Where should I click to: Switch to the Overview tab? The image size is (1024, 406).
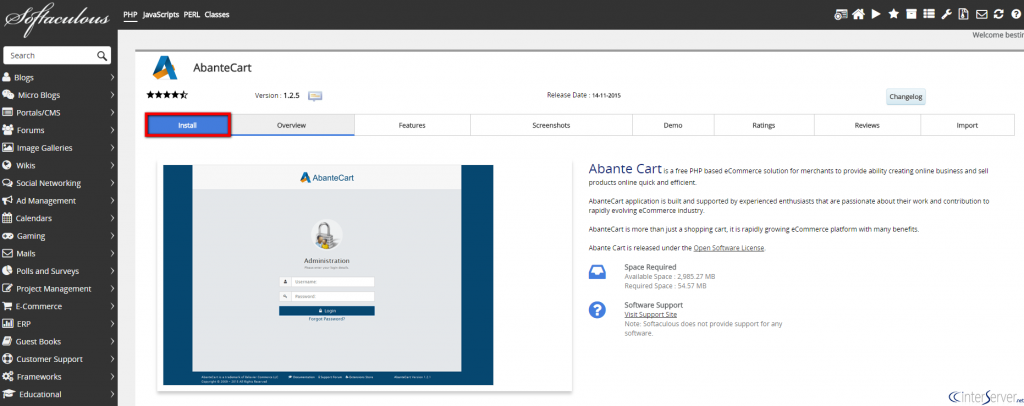291,125
